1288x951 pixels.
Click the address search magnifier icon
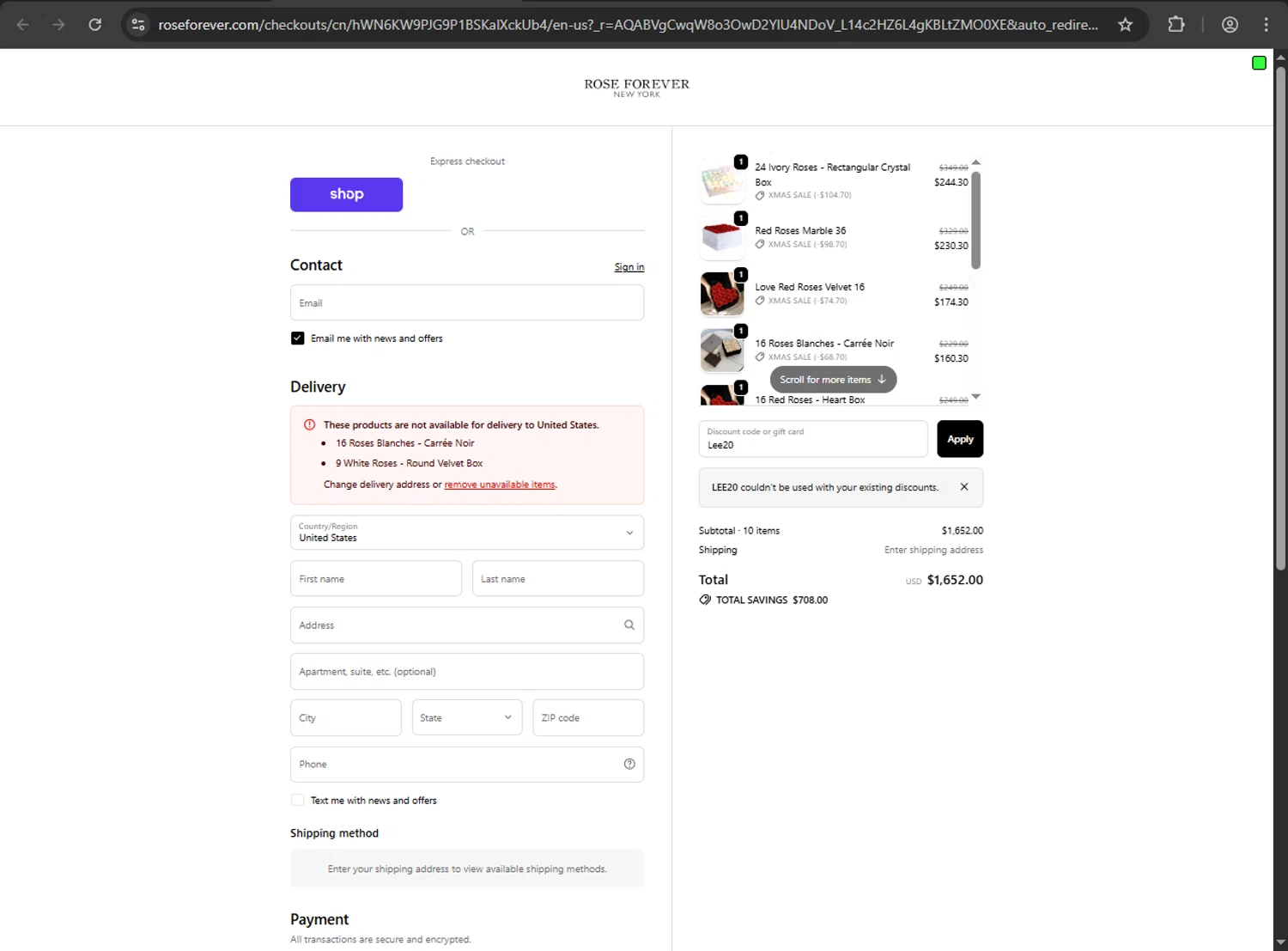click(629, 625)
